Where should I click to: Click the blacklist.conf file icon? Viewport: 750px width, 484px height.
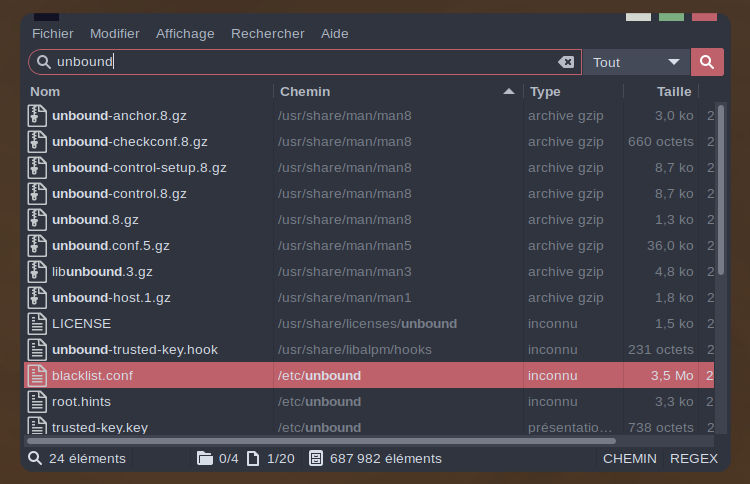coord(37,375)
